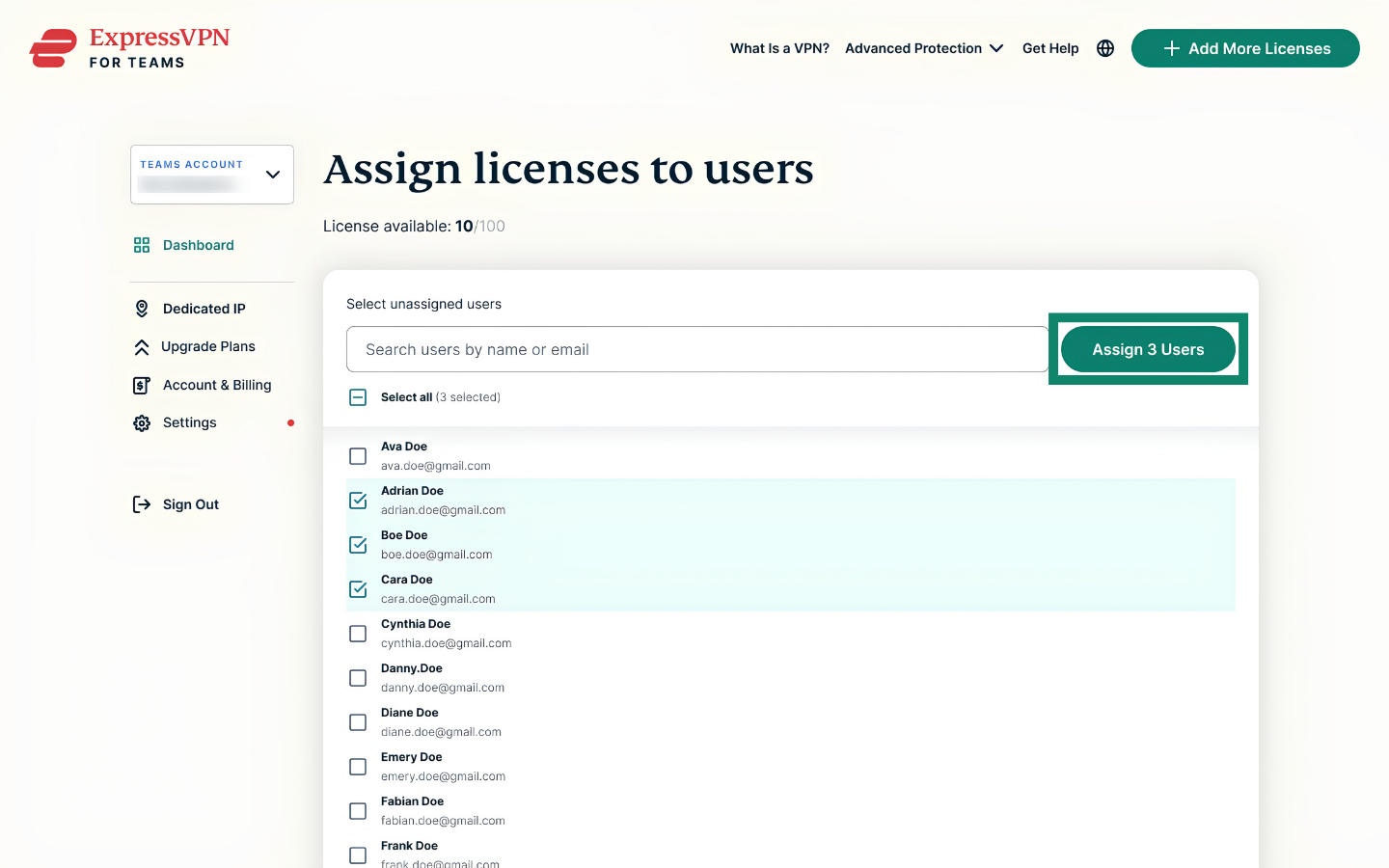
Task: Click the Diane Doe name
Action: coord(410,713)
